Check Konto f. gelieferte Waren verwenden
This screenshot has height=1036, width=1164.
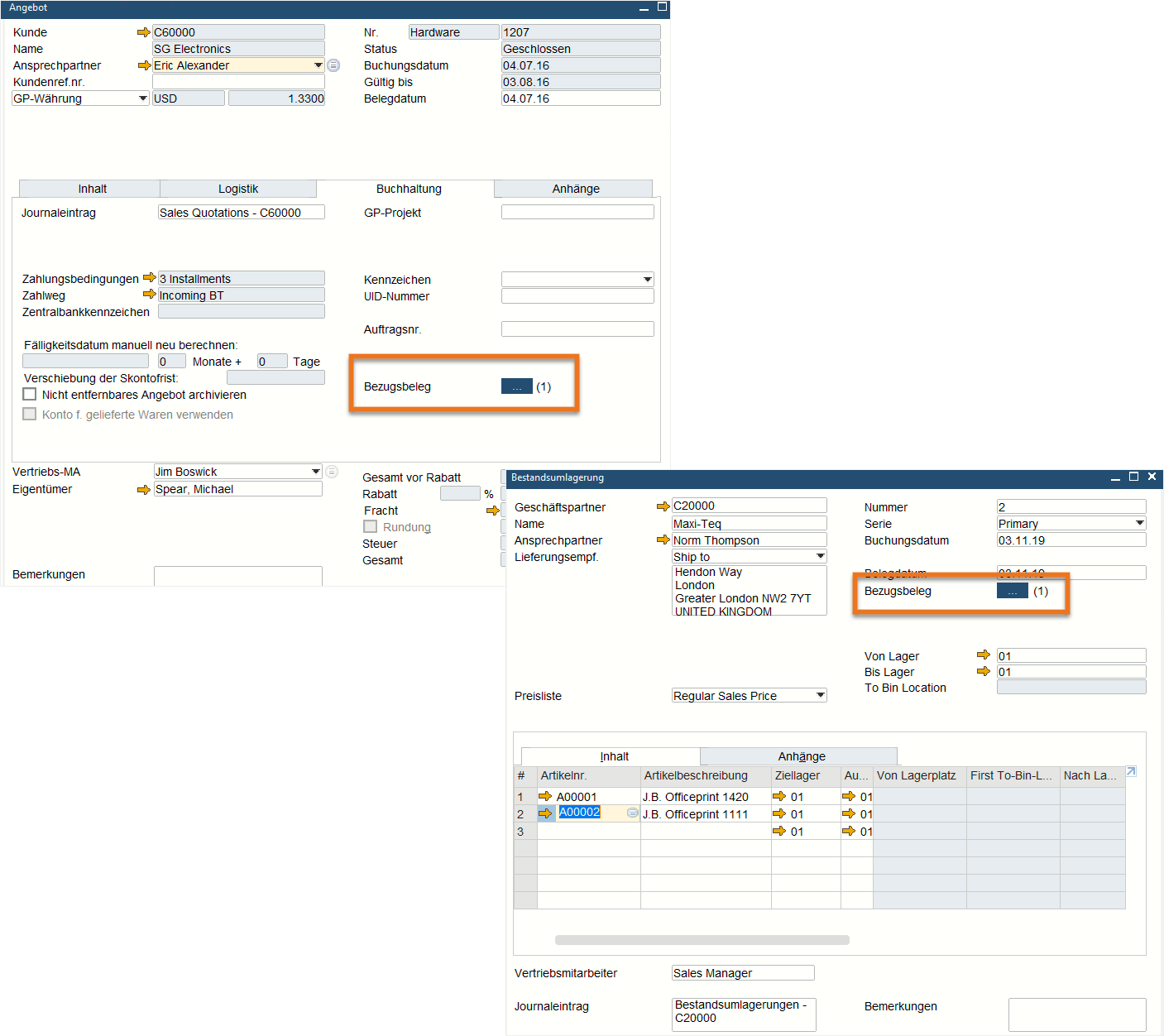click(29, 414)
